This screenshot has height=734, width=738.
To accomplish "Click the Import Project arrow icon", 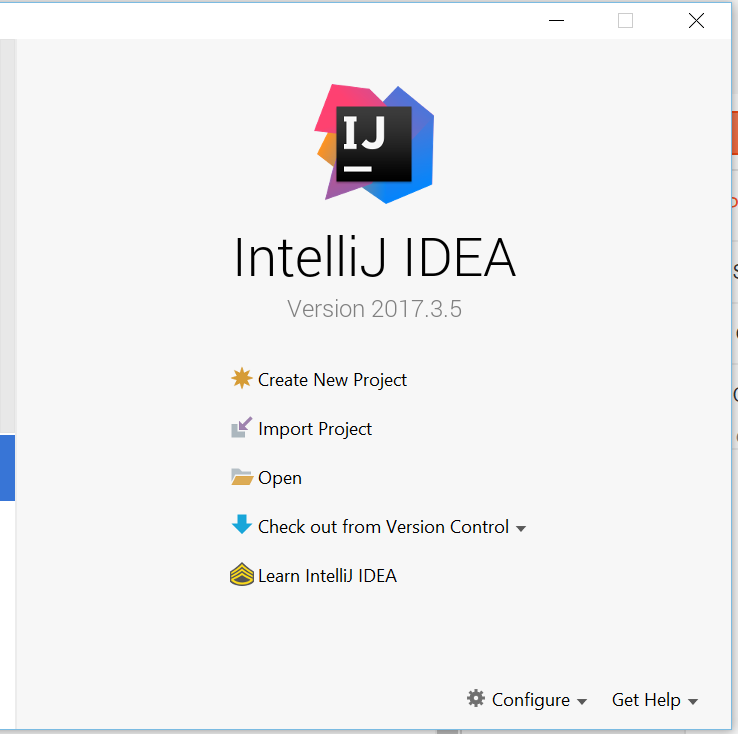I will (241, 427).
